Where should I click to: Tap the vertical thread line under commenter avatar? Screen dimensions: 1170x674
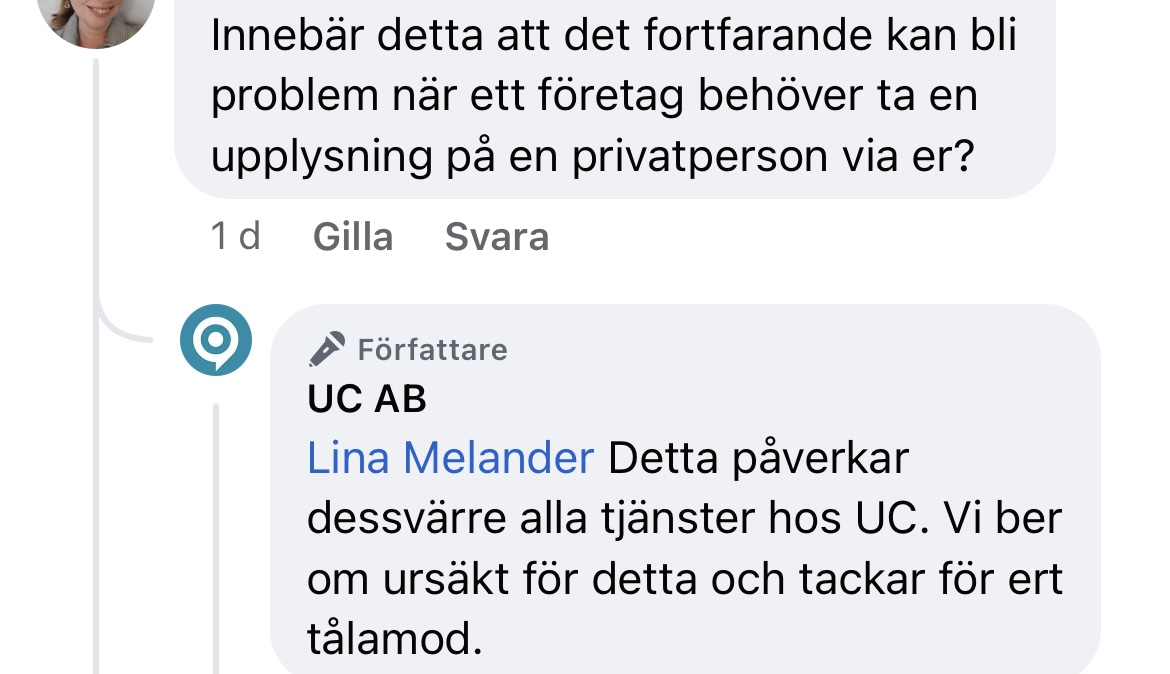pos(97,180)
